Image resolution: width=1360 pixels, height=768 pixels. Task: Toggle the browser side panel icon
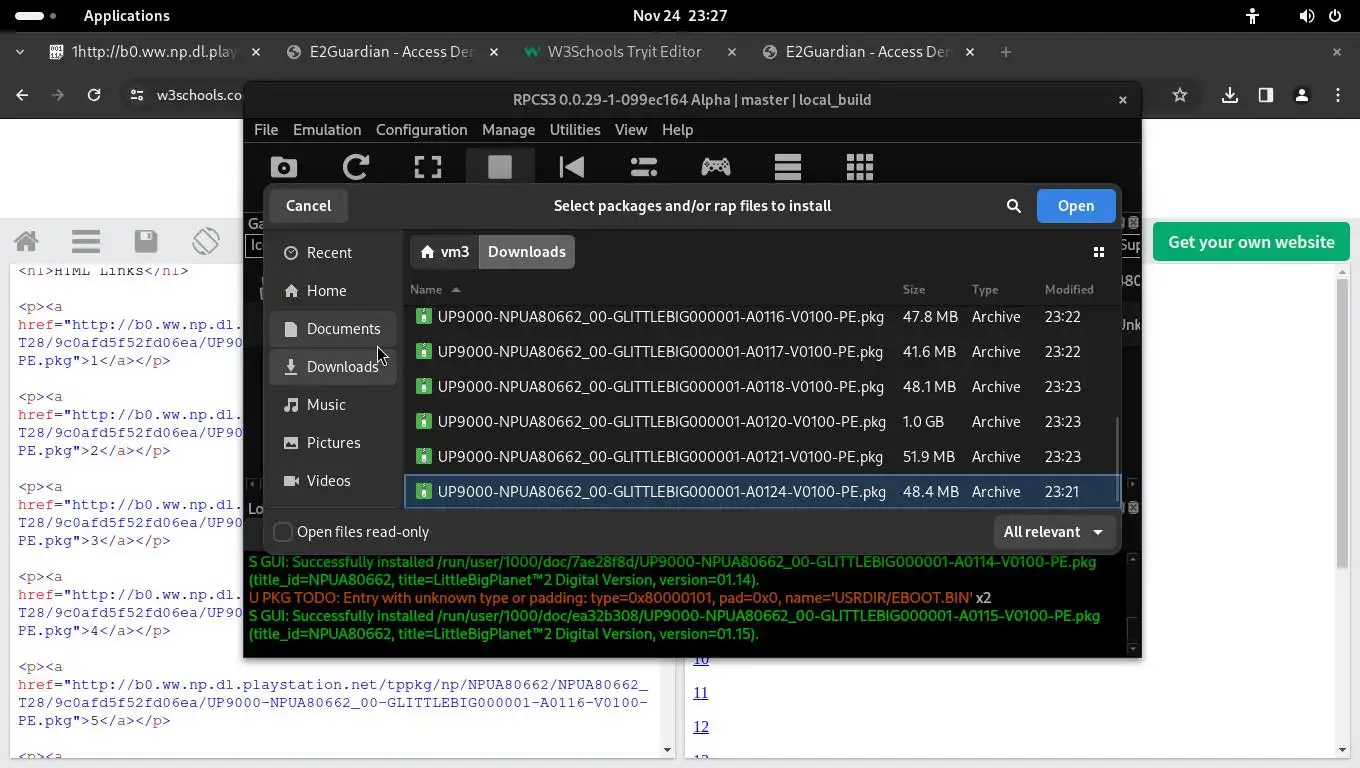click(x=1266, y=95)
